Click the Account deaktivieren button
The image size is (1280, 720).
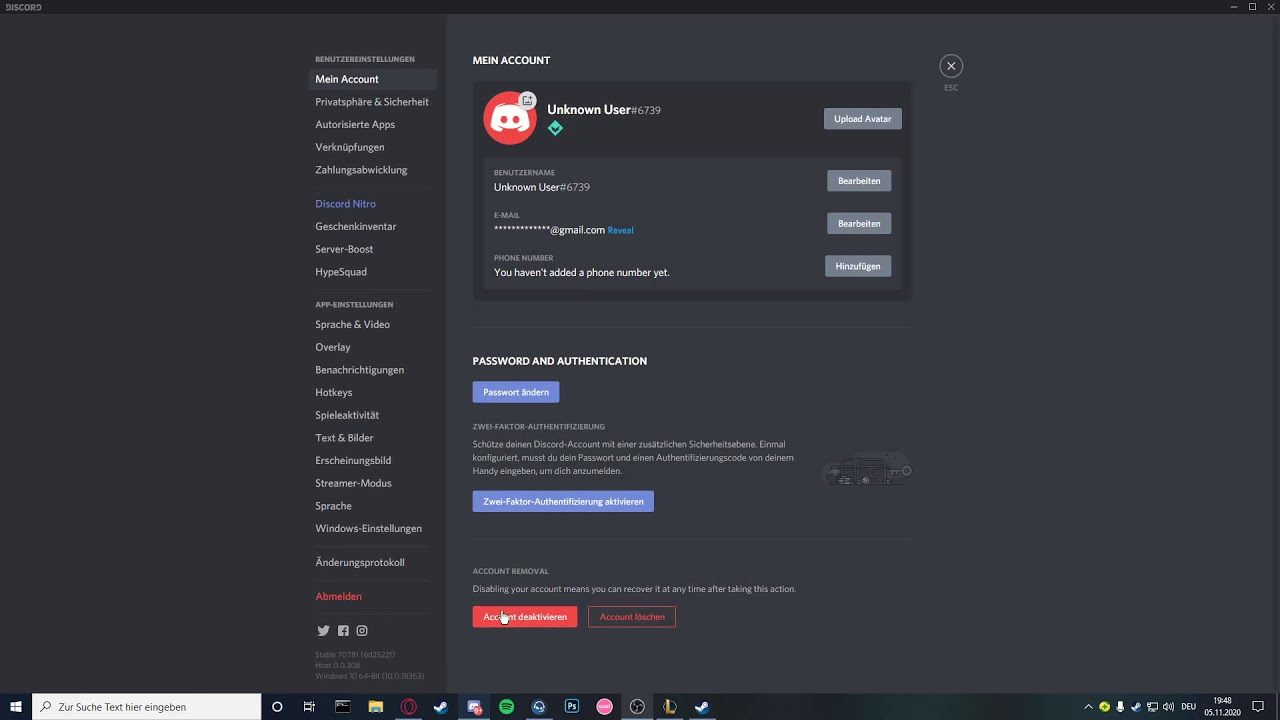pos(525,617)
